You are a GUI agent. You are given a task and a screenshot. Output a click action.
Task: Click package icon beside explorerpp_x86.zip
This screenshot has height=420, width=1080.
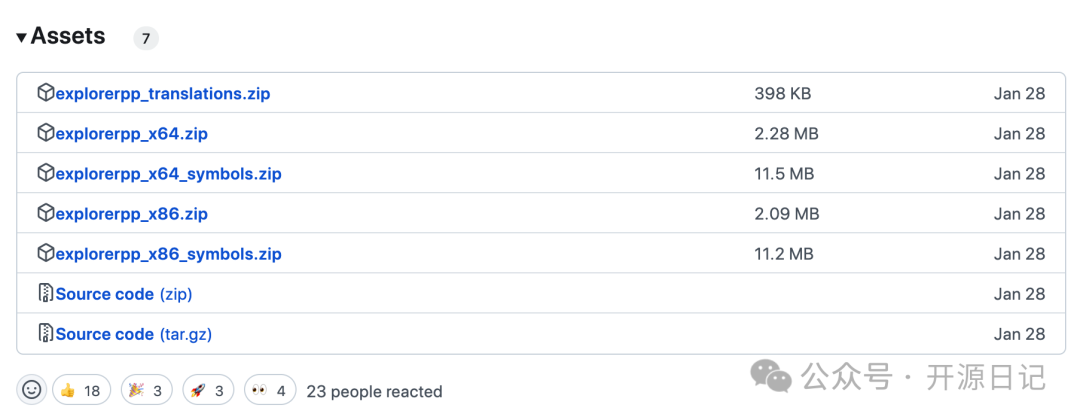pyautogui.click(x=45, y=213)
